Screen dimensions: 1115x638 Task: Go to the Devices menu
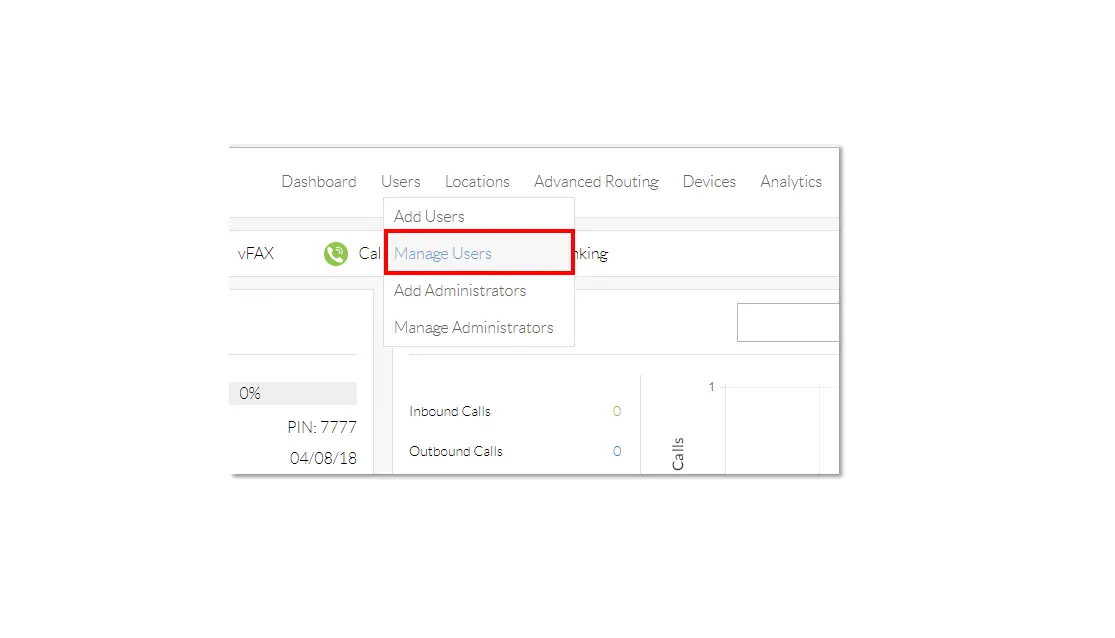709,182
